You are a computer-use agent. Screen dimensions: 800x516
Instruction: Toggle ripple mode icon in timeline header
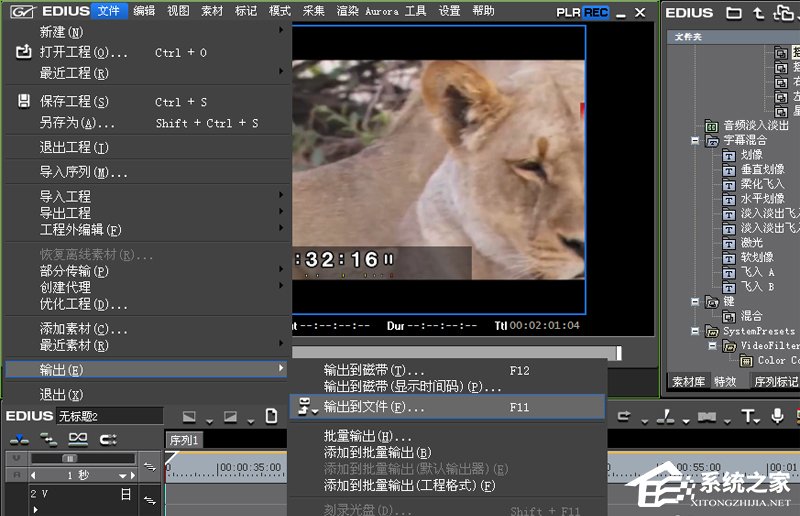[48, 439]
